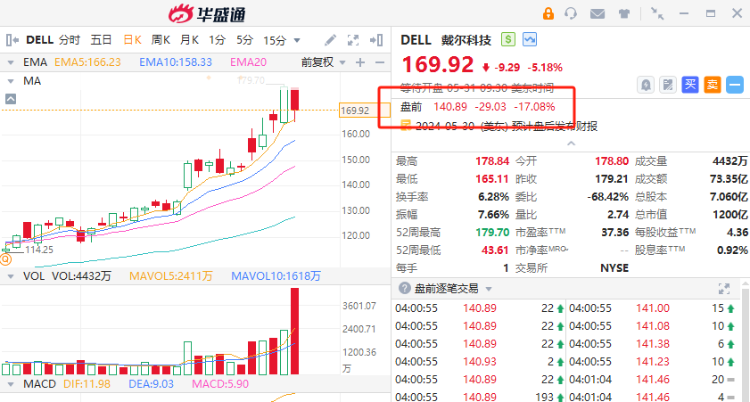The image size is (750, 402).
Task: Set price alert with bell icon
Action: point(646,85)
